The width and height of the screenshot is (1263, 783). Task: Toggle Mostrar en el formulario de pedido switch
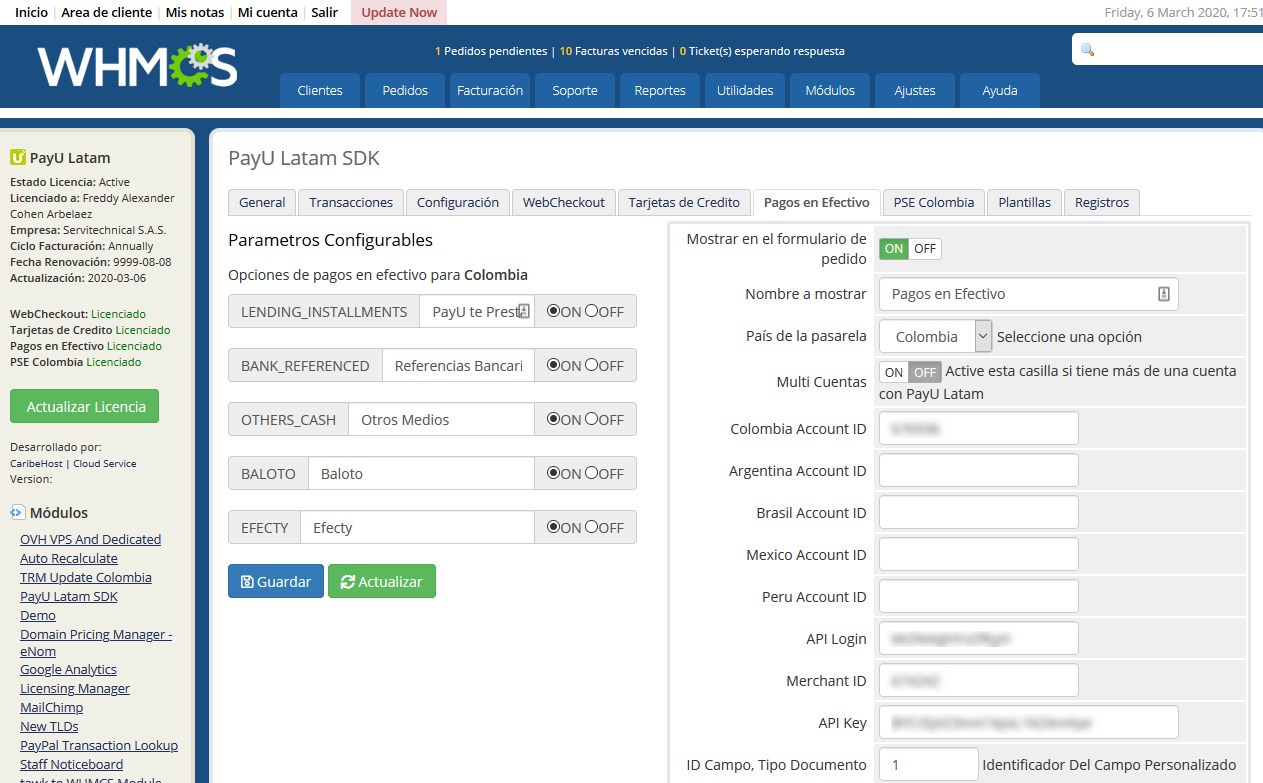point(910,249)
